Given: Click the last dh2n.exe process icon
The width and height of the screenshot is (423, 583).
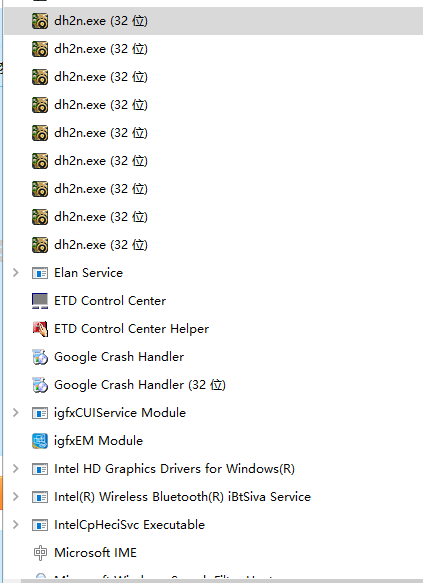Looking at the screenshot, I should pyautogui.click(x=40, y=245).
